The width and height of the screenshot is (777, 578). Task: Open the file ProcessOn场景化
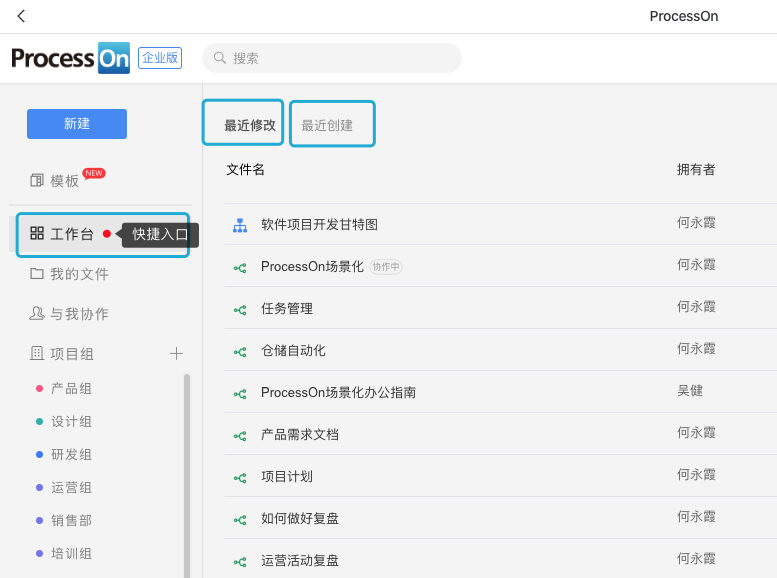coord(312,267)
